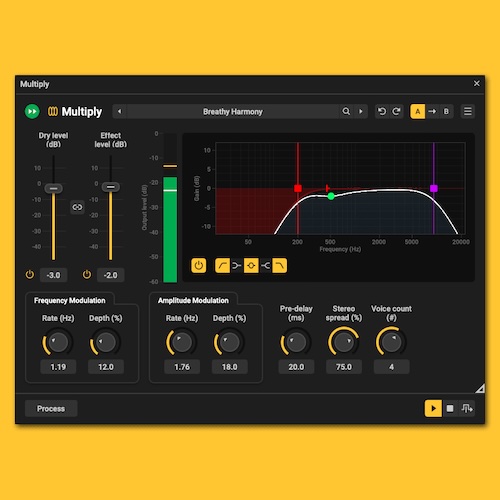Copy settings A to B arrow
The image size is (500, 500).
(432, 111)
